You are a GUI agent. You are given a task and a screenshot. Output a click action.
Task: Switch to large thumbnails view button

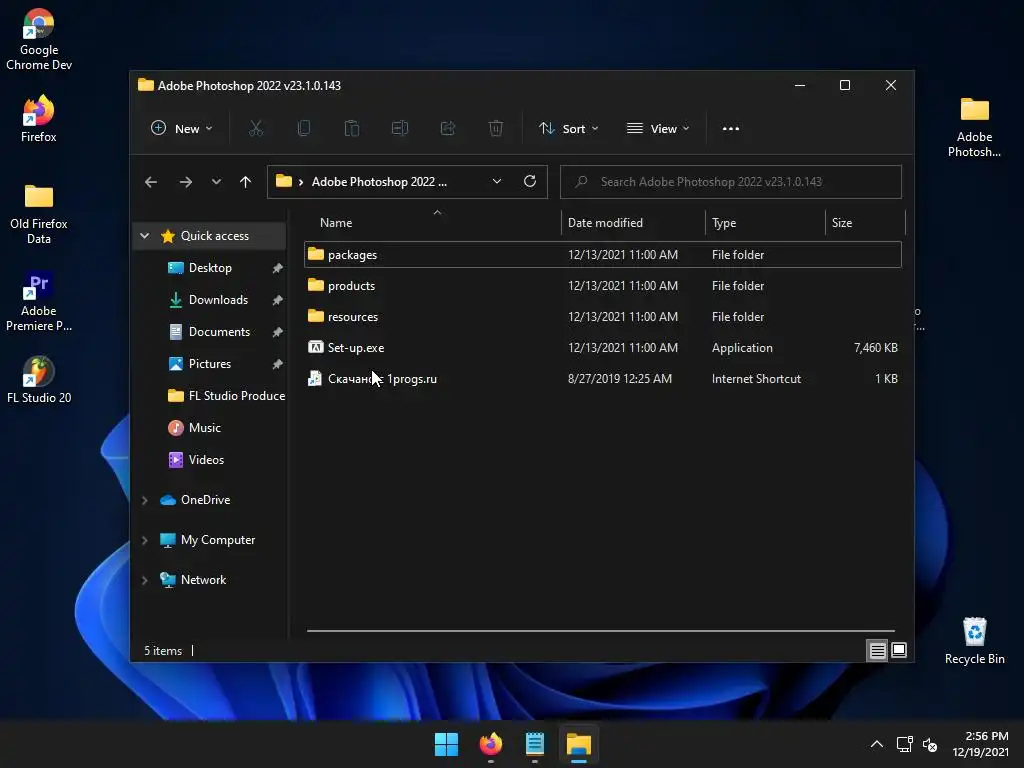[x=899, y=650]
